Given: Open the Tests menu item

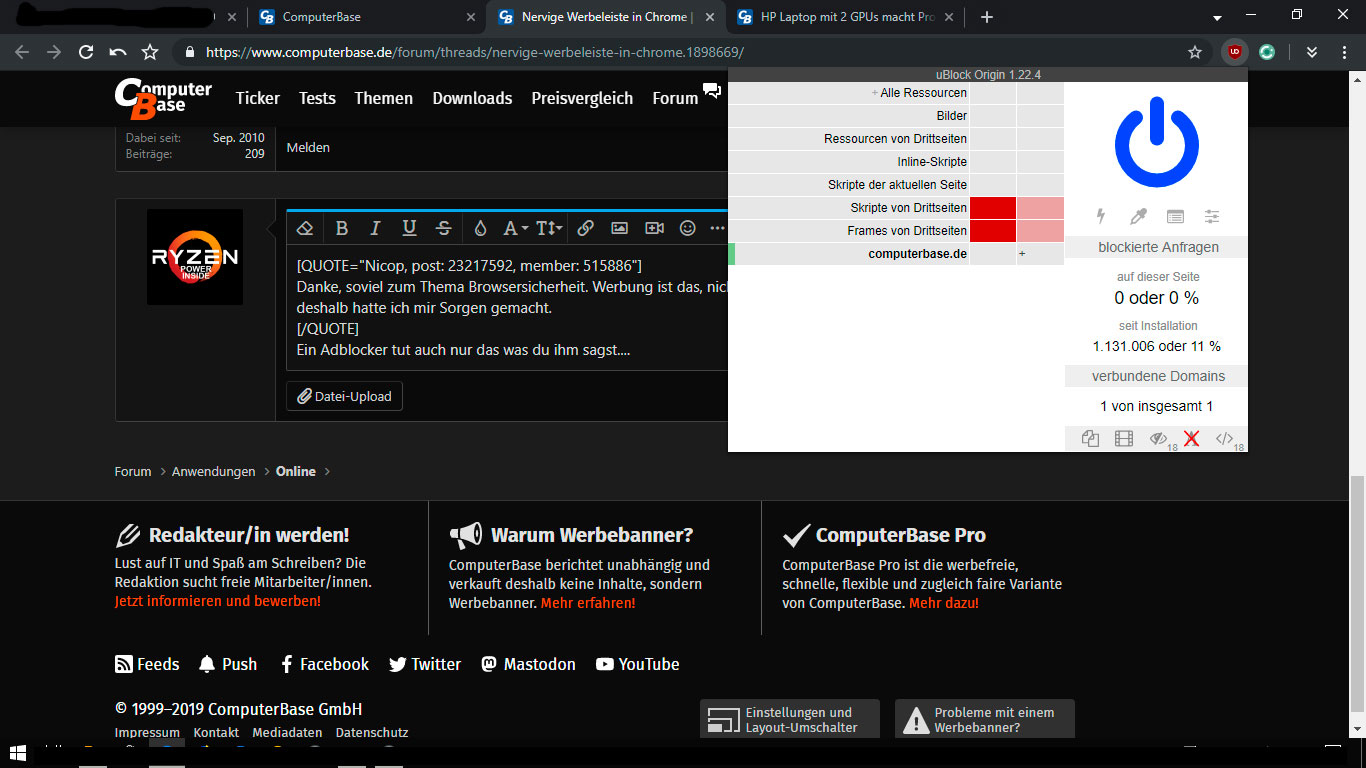Looking at the screenshot, I should [x=317, y=98].
